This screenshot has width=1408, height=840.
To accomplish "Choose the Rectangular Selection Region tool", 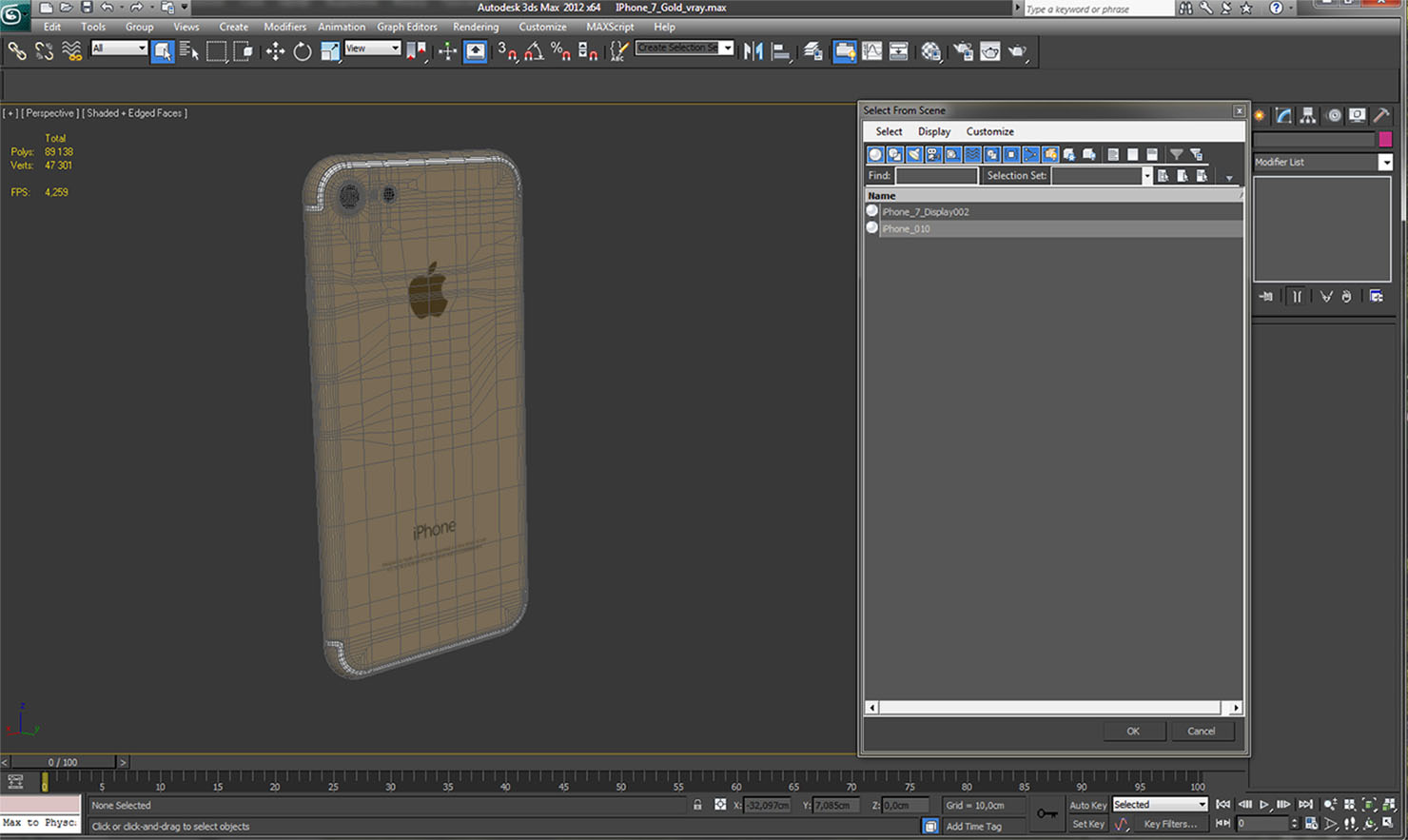I will click(x=216, y=51).
